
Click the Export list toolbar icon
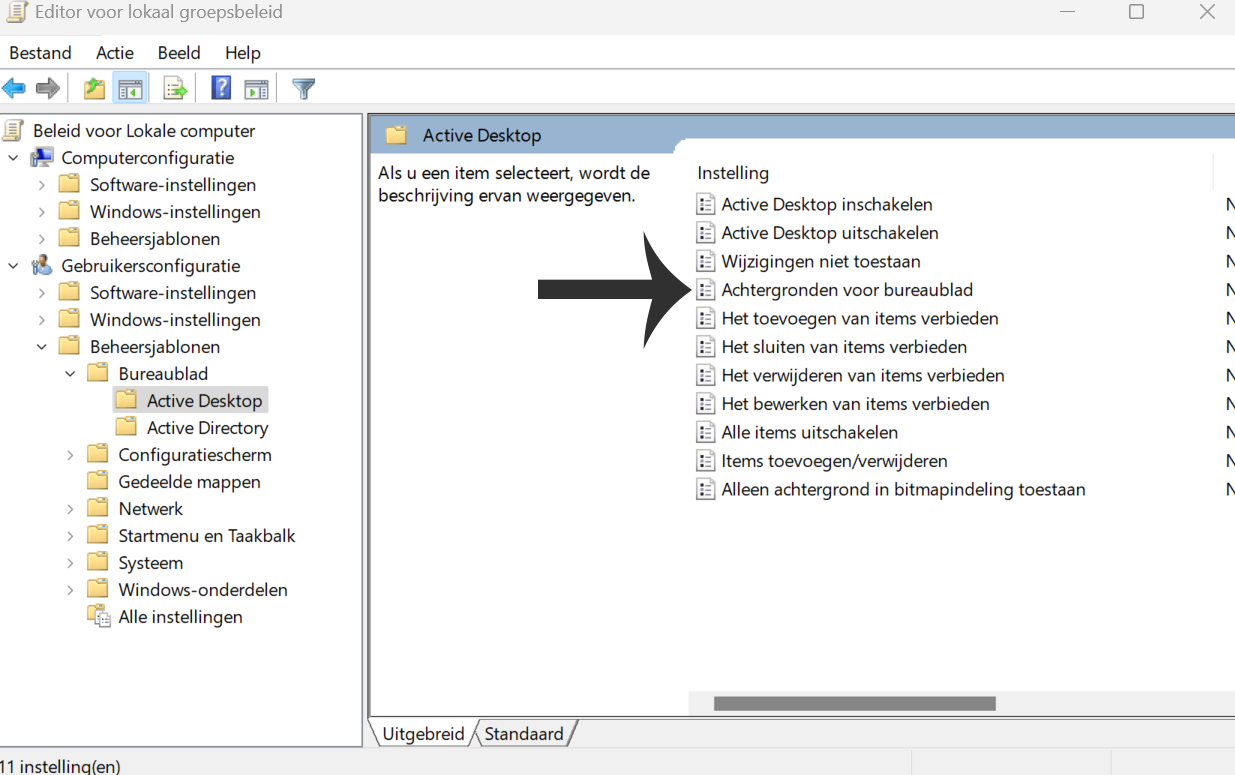175,89
